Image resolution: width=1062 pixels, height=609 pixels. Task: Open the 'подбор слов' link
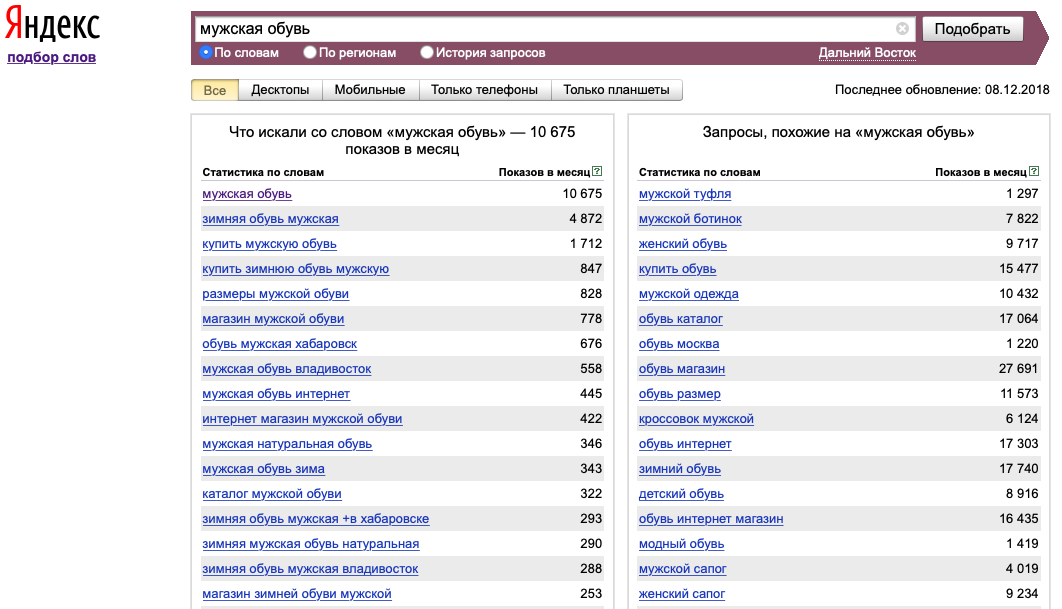[x=51, y=58]
